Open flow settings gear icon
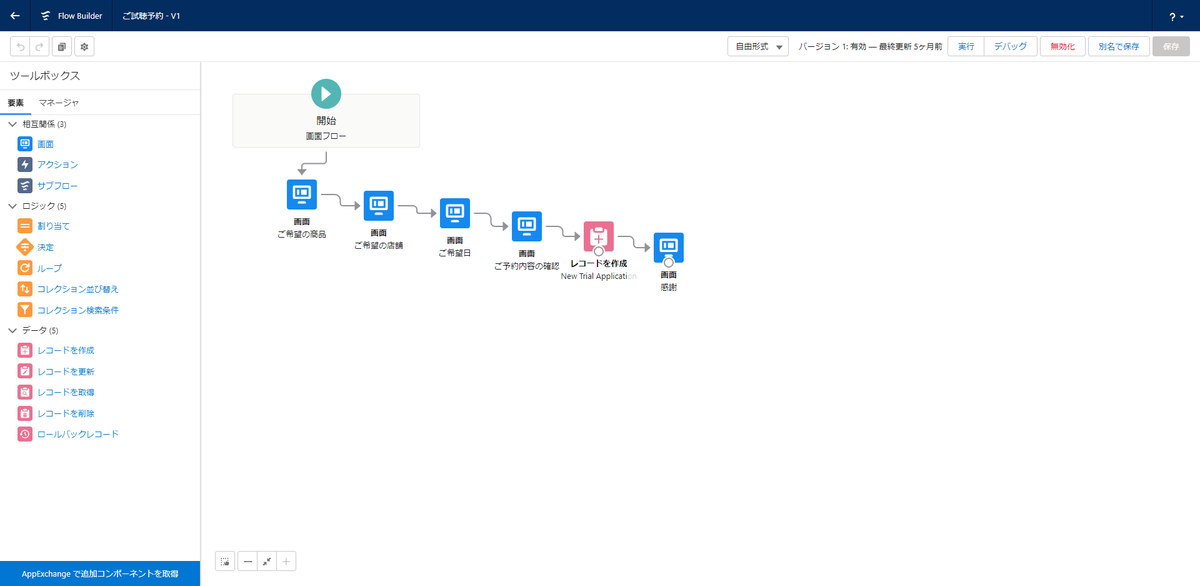This screenshot has height=586, width=1200. [84, 47]
